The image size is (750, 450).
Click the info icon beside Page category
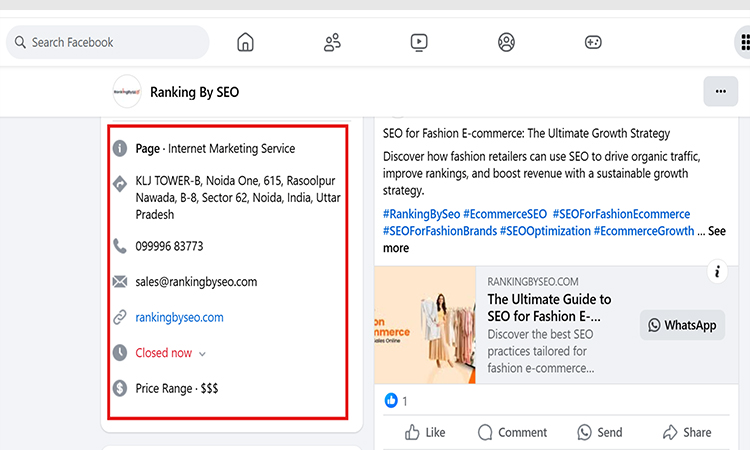(x=120, y=148)
